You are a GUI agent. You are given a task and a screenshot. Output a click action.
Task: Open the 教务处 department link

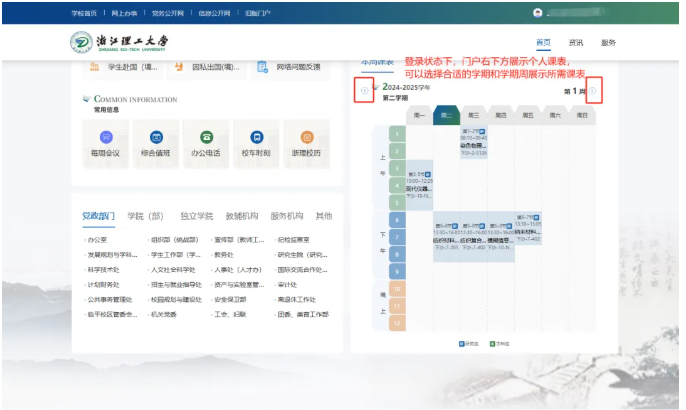(224, 254)
